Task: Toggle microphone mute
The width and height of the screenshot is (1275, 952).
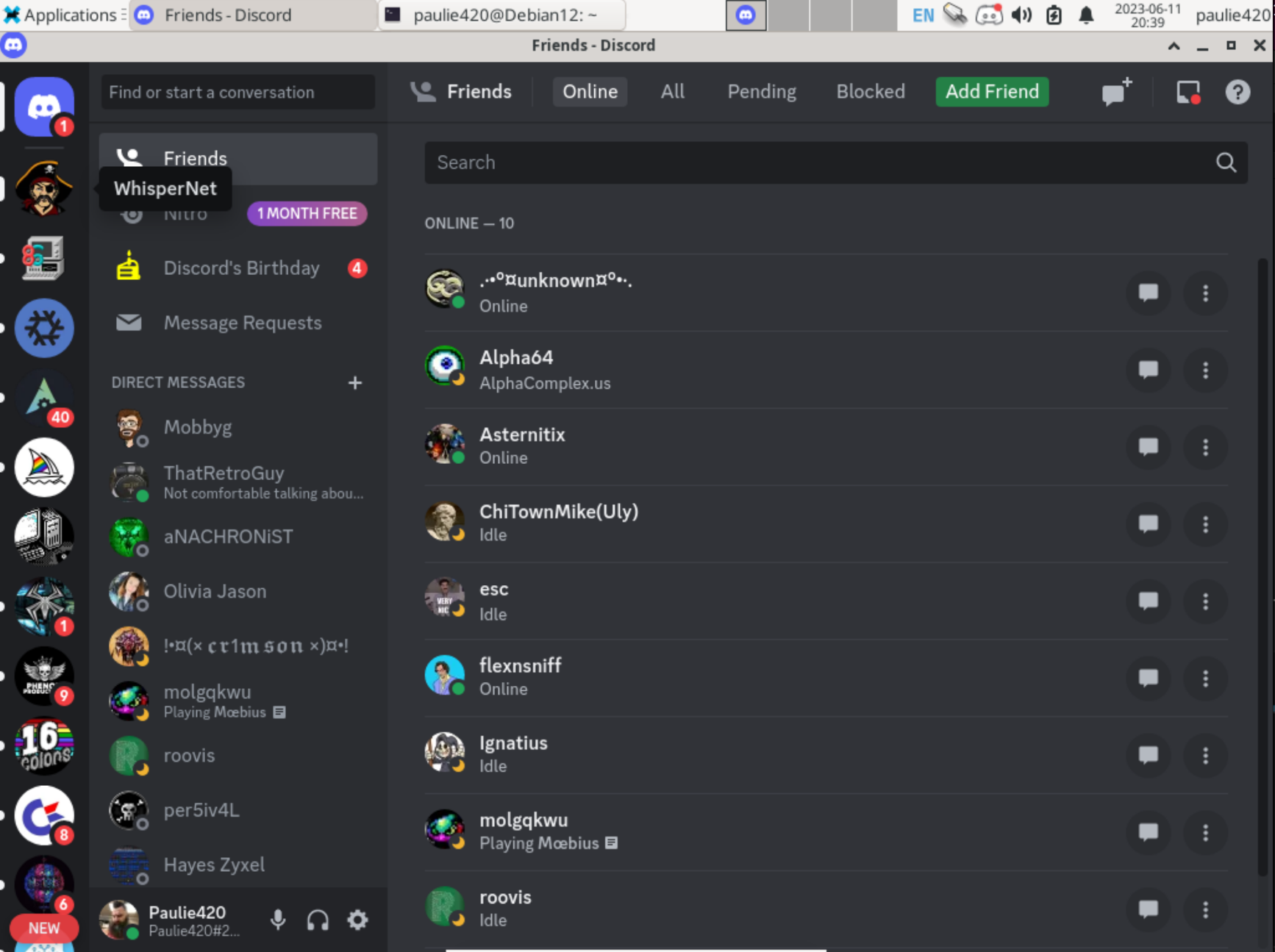Action: point(278,920)
